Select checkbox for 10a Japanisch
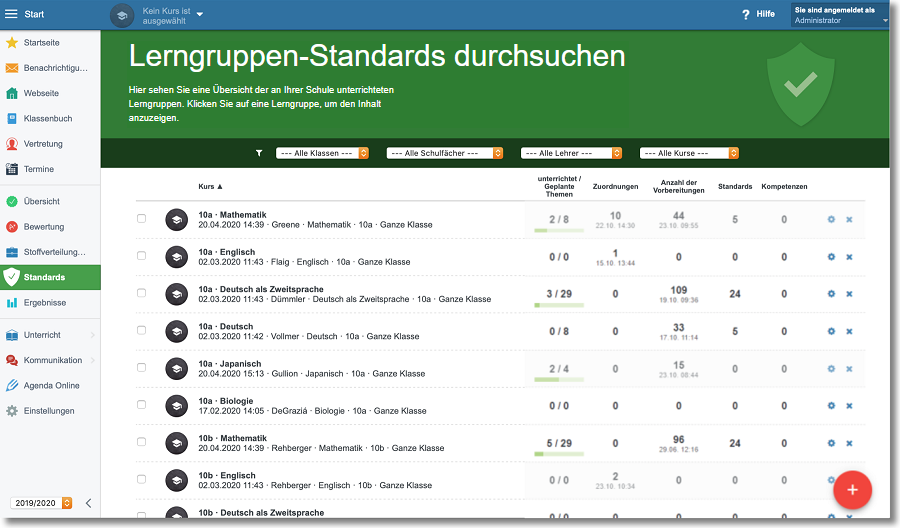900x528 pixels. point(141,368)
